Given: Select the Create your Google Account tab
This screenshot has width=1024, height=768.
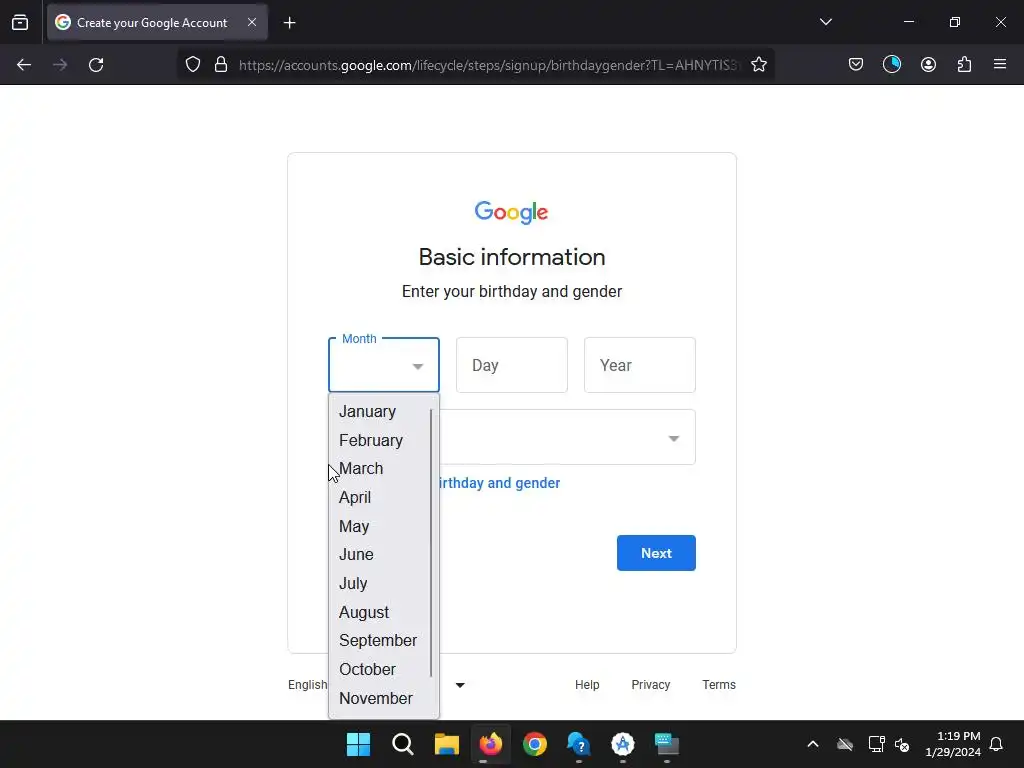Looking at the screenshot, I should pos(157,22).
